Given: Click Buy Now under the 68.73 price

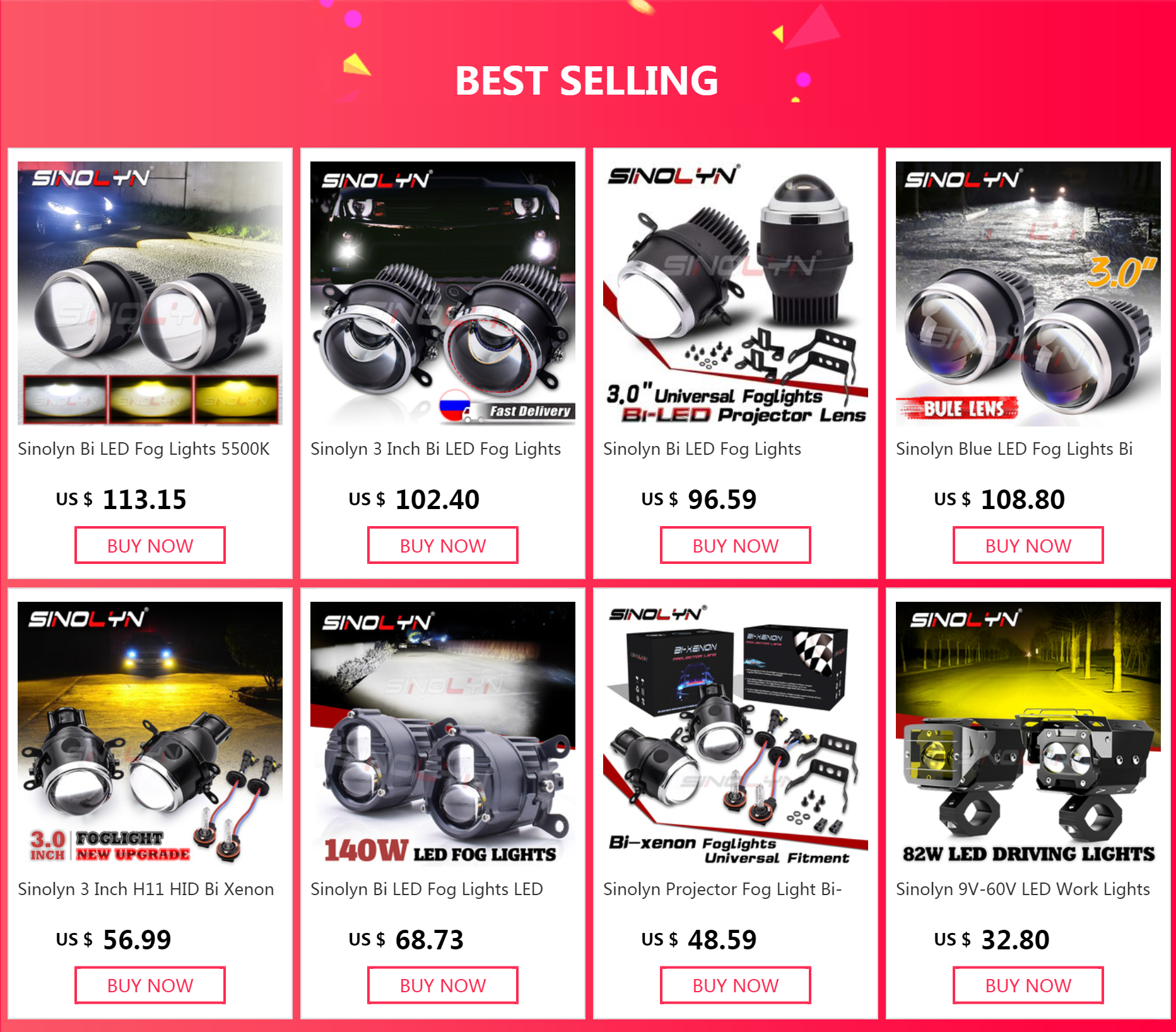Looking at the screenshot, I should coord(443,985).
